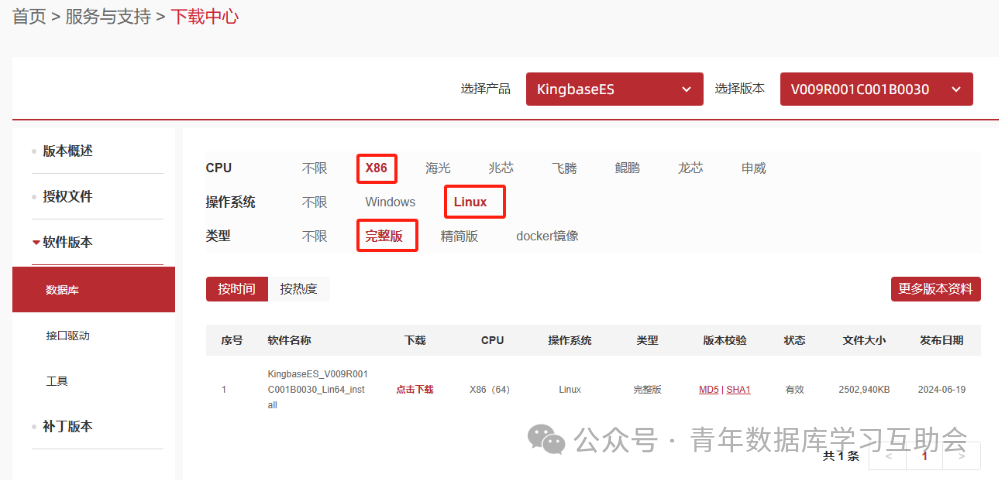999x480 pixels.
Task: Go to 首页 in the breadcrumb
Action: pos(29,17)
